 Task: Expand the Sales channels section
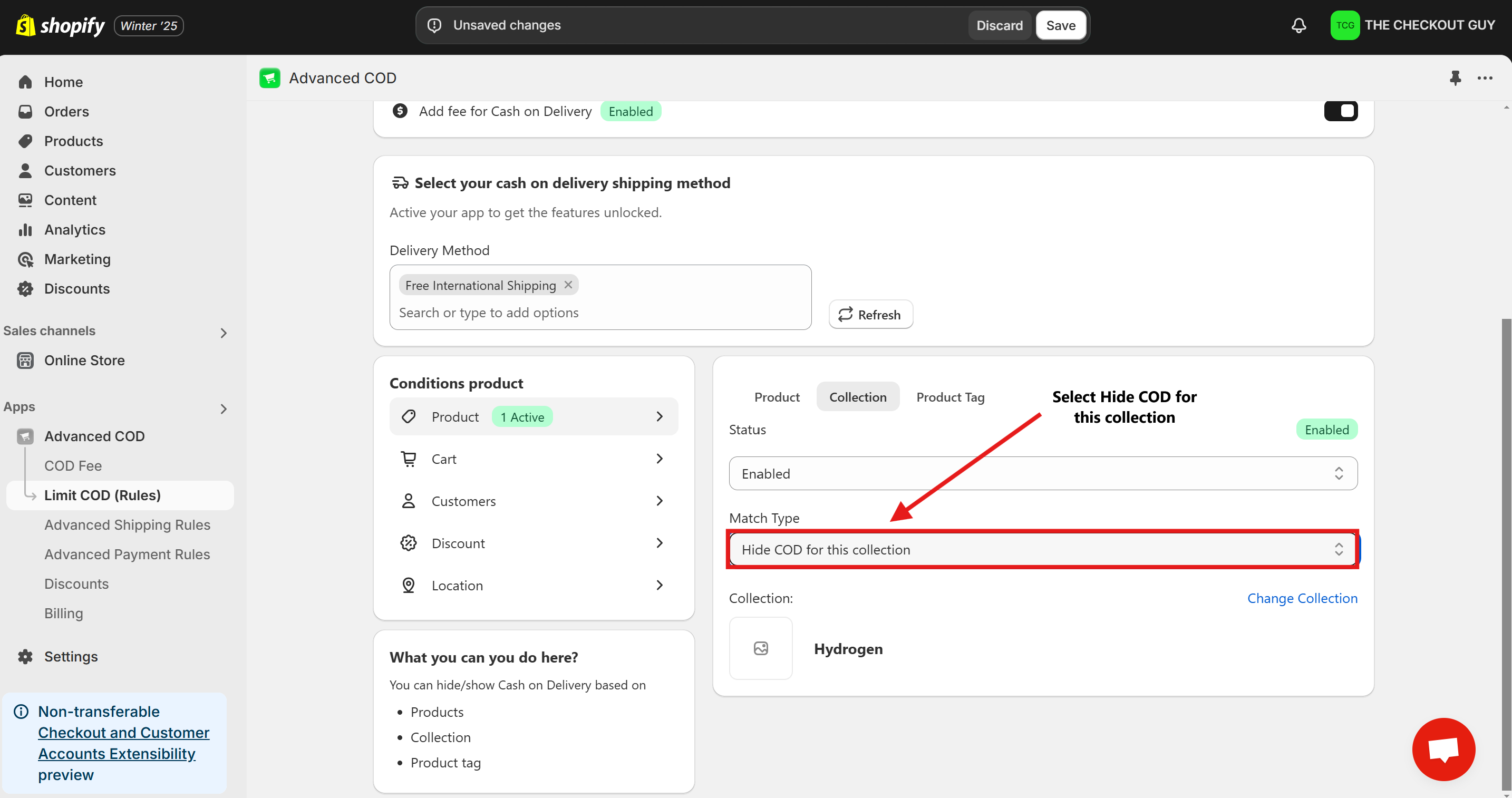coord(223,333)
